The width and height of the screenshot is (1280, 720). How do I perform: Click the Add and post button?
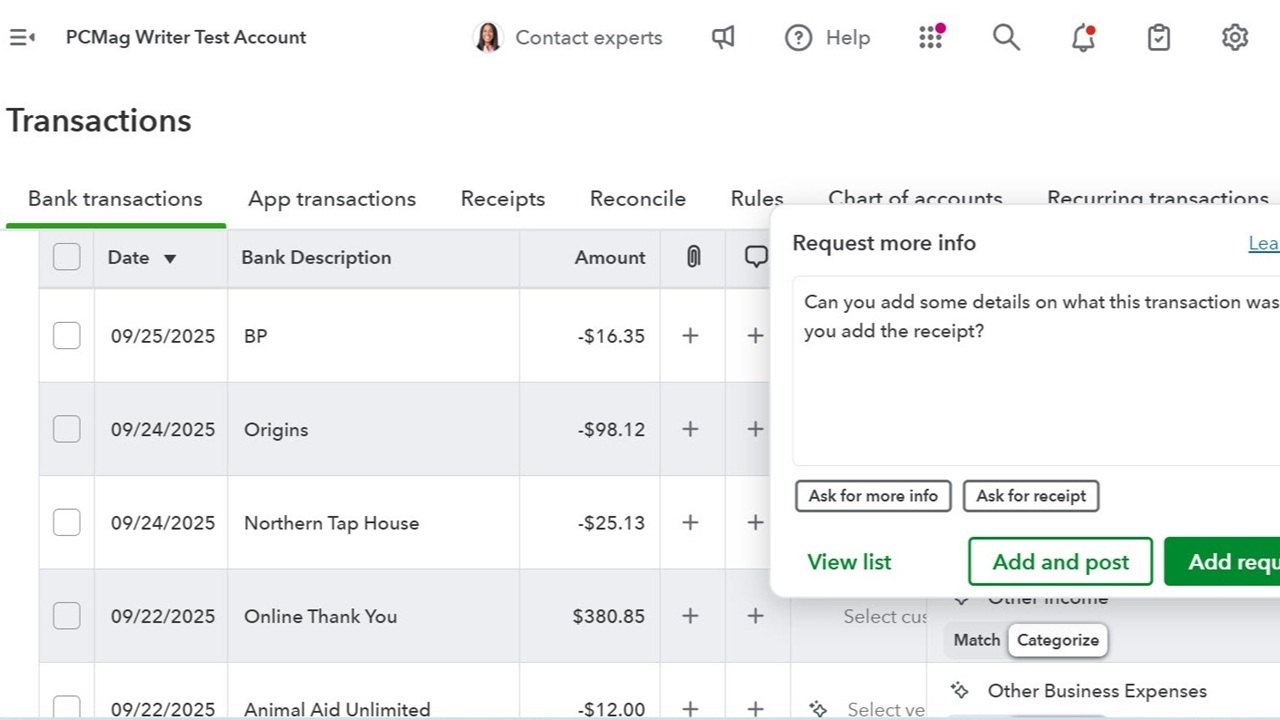click(1060, 562)
